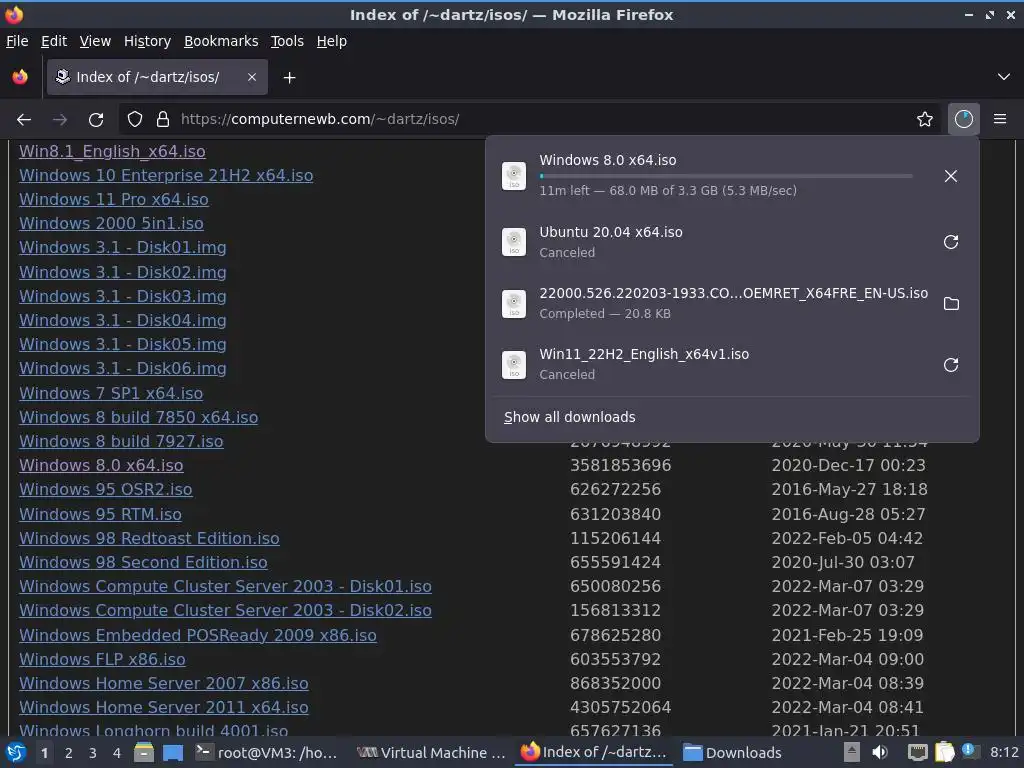This screenshot has height=768, width=1024.
Task: Open the Bookmarks menu
Action: (x=221, y=41)
